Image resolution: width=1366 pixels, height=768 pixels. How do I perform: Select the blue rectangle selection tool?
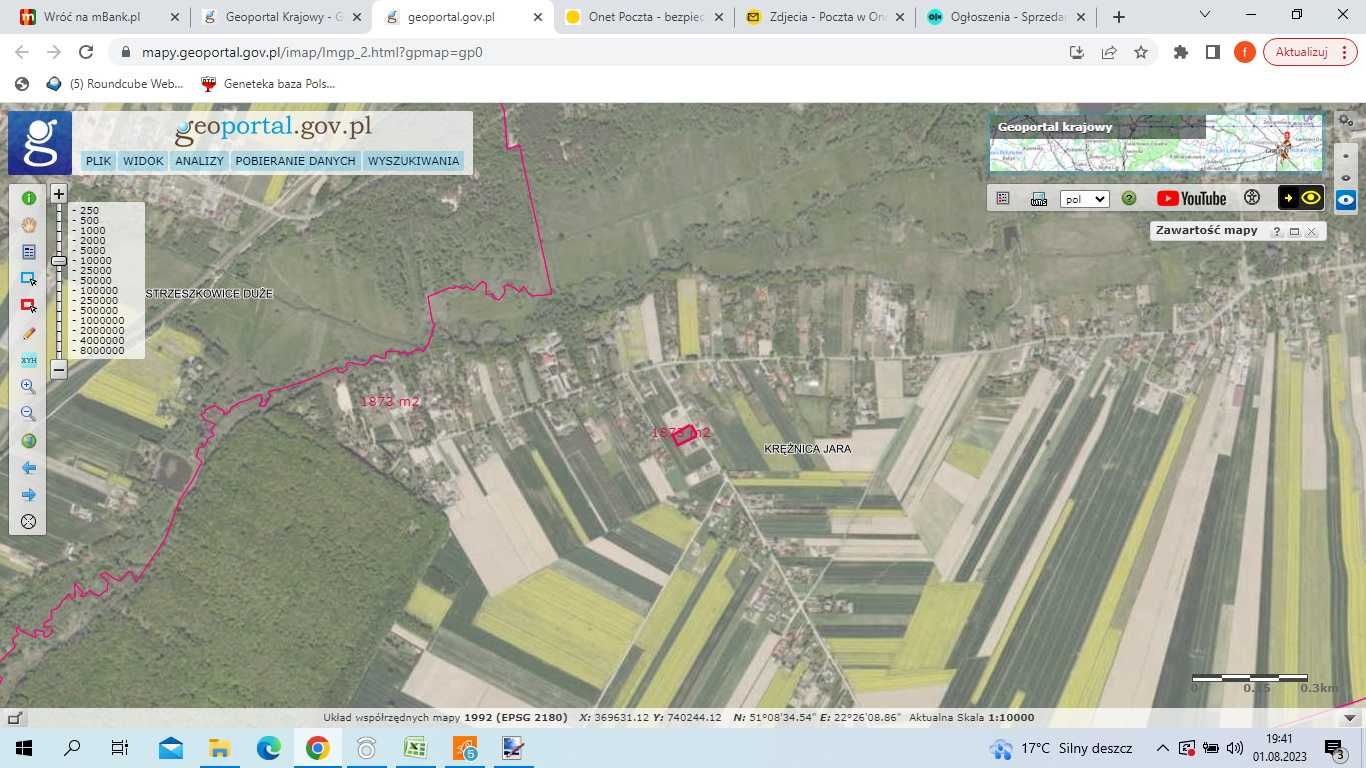(x=28, y=279)
